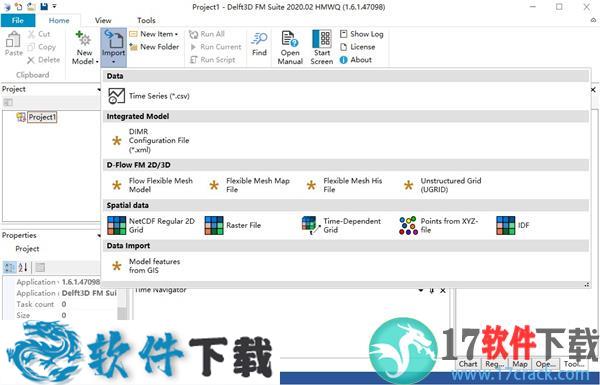Switch to the Home ribbon tab

[x=59, y=21]
